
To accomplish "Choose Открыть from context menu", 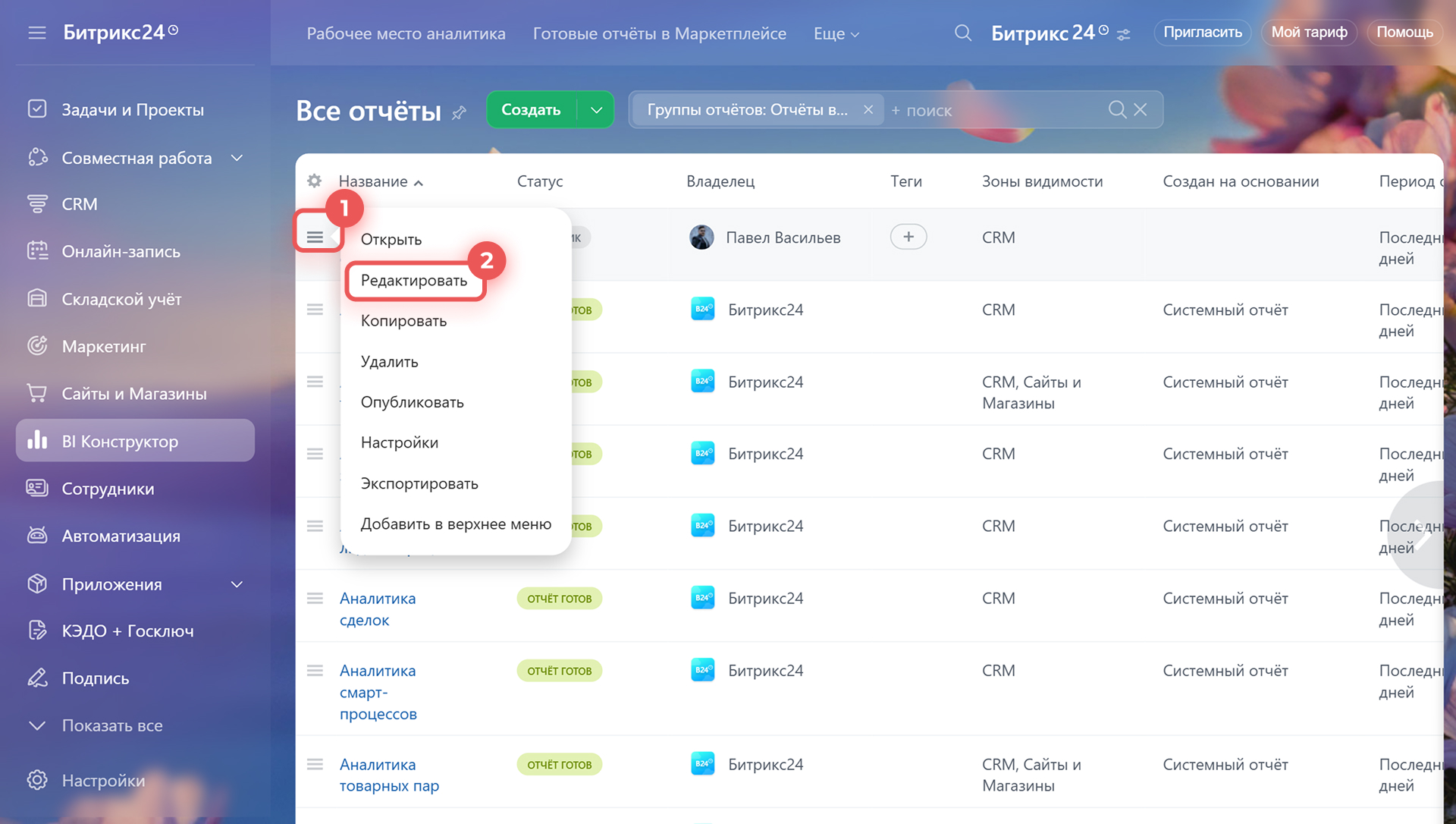I will coord(391,239).
